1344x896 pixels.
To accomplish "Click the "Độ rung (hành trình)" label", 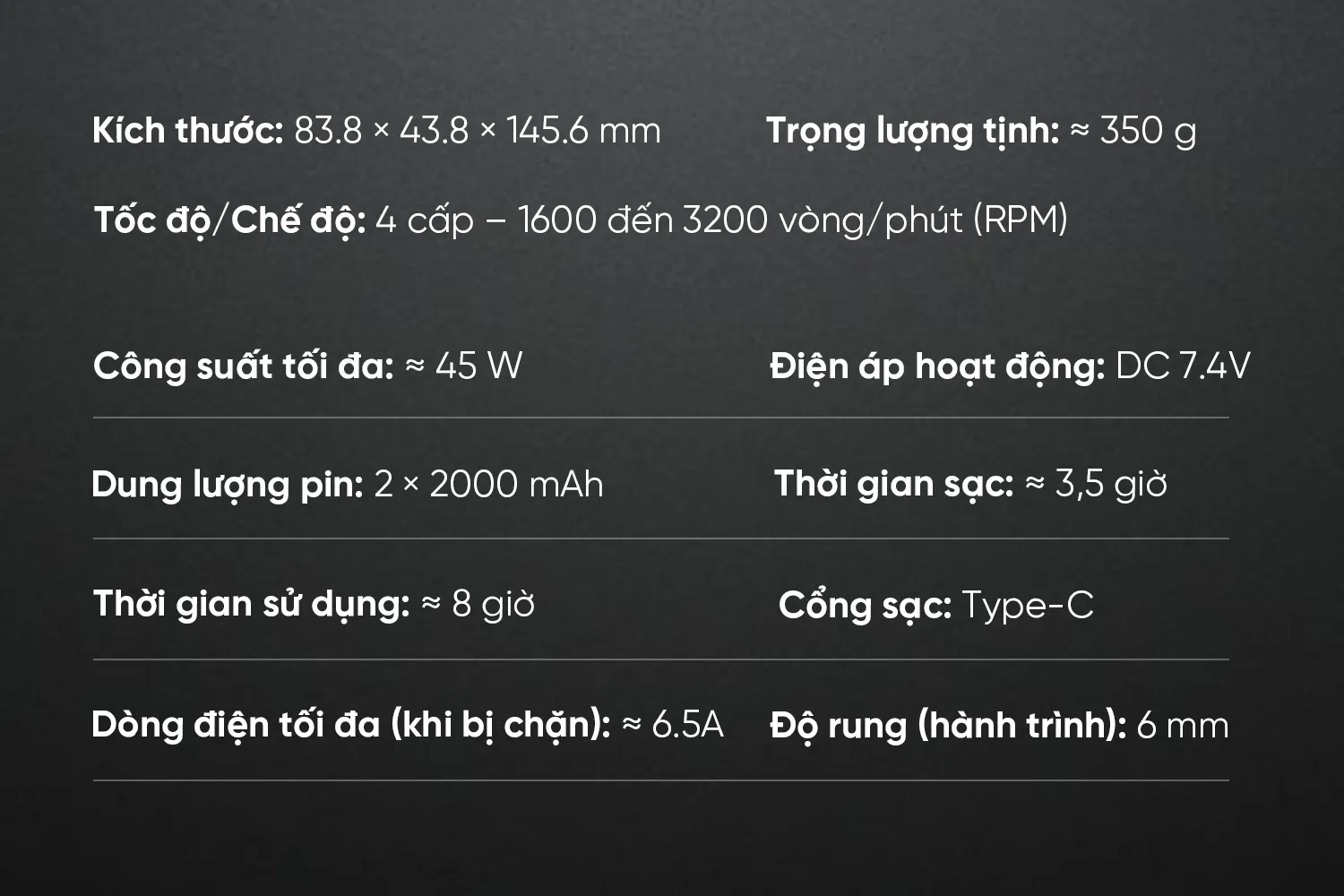I will click(x=947, y=726).
